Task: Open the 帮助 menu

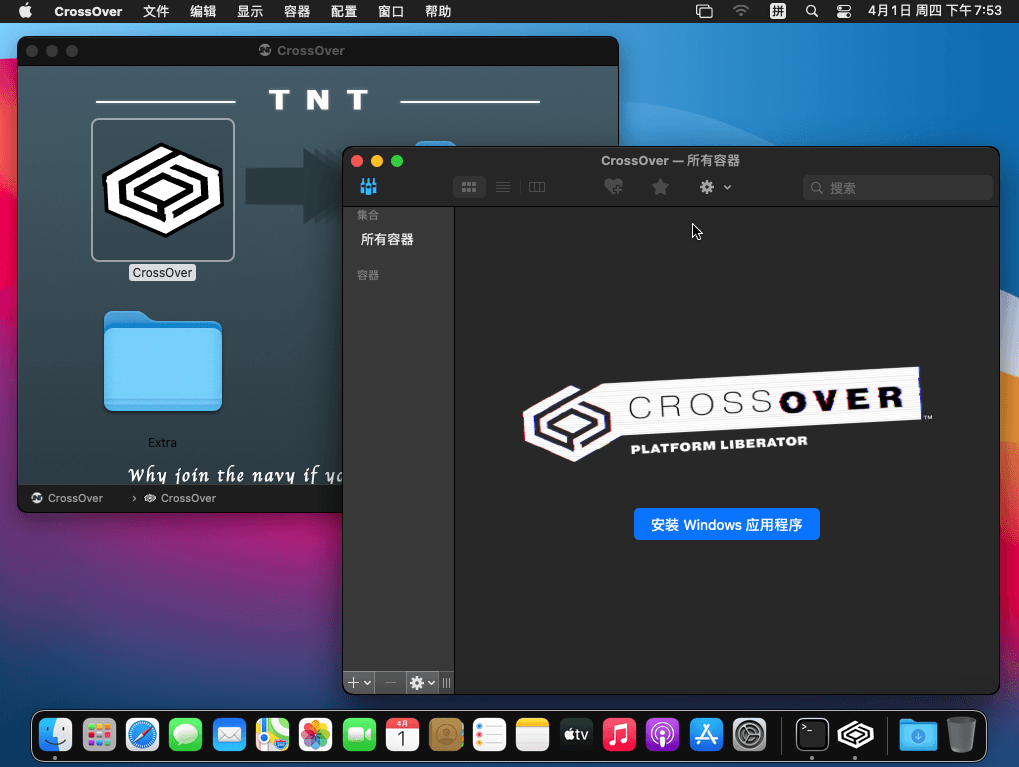Action: click(x=438, y=11)
